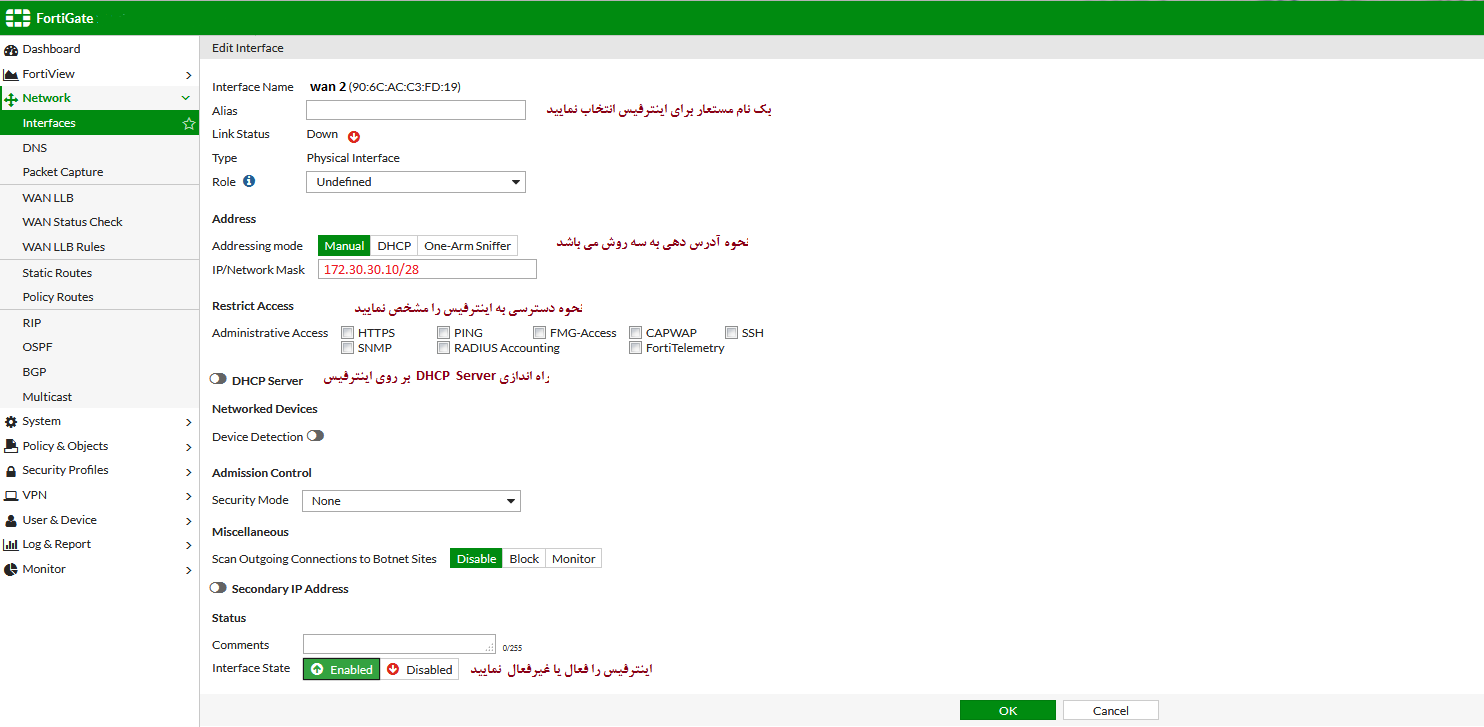1484x727 pixels.
Task: Open the Role dropdown set to Undefined
Action: click(415, 182)
